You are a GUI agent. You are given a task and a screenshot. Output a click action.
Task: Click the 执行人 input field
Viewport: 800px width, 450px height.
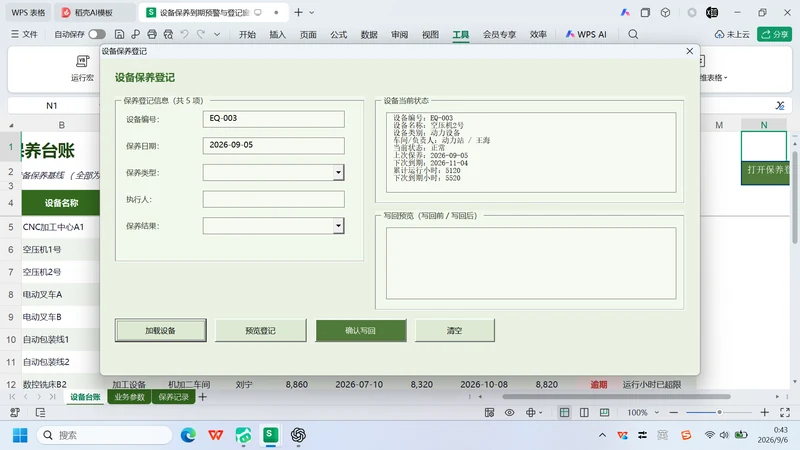(x=273, y=199)
